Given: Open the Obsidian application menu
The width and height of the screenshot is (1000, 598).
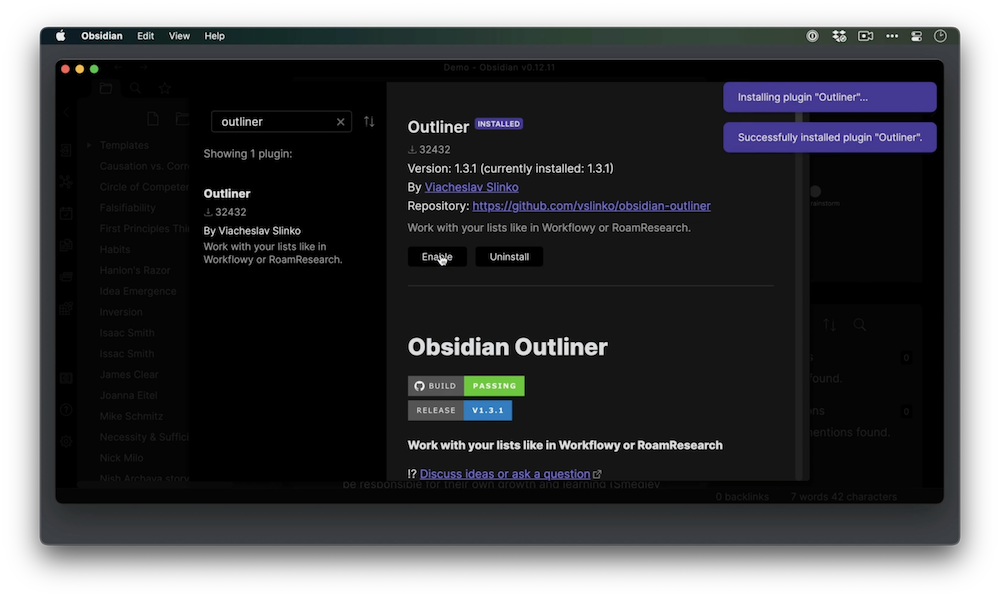Looking at the screenshot, I should pyautogui.click(x=101, y=36).
